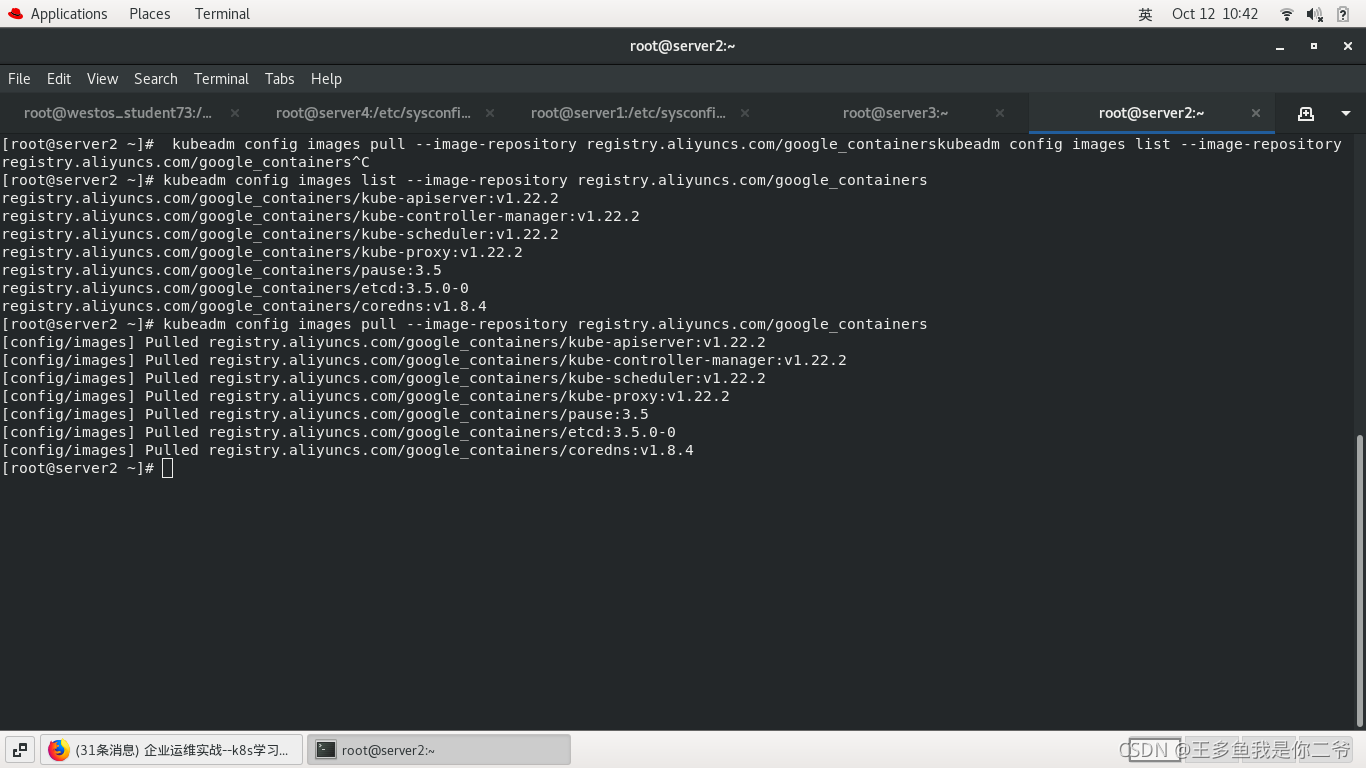Click the listed kube-controller-manager:v1.22.2 line
The image size is (1366, 768).
[x=321, y=216]
